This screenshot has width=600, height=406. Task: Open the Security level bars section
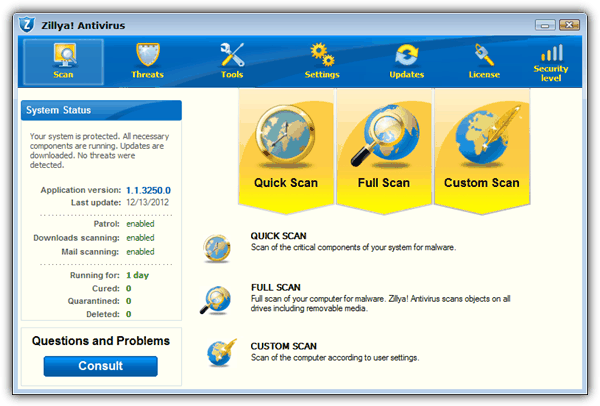[x=551, y=63]
